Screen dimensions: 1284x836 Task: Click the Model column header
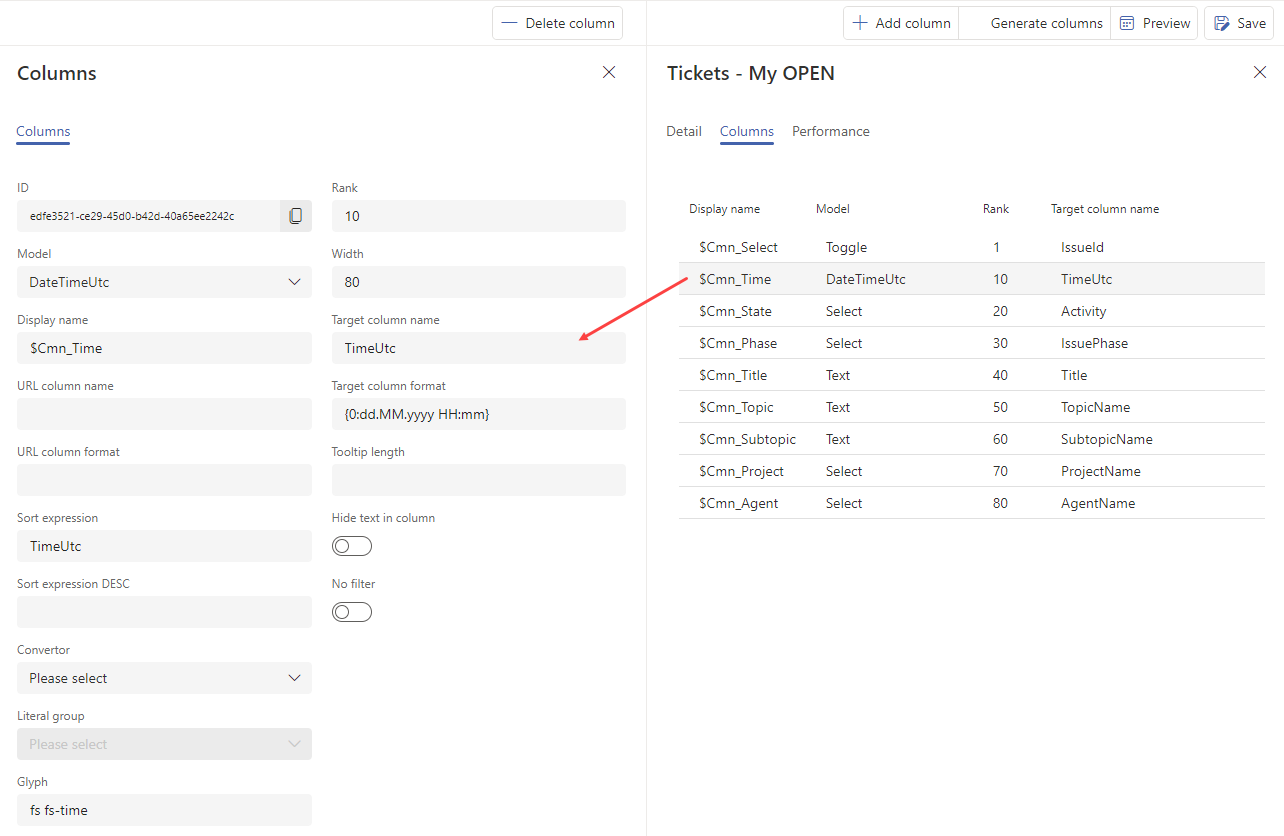click(833, 209)
